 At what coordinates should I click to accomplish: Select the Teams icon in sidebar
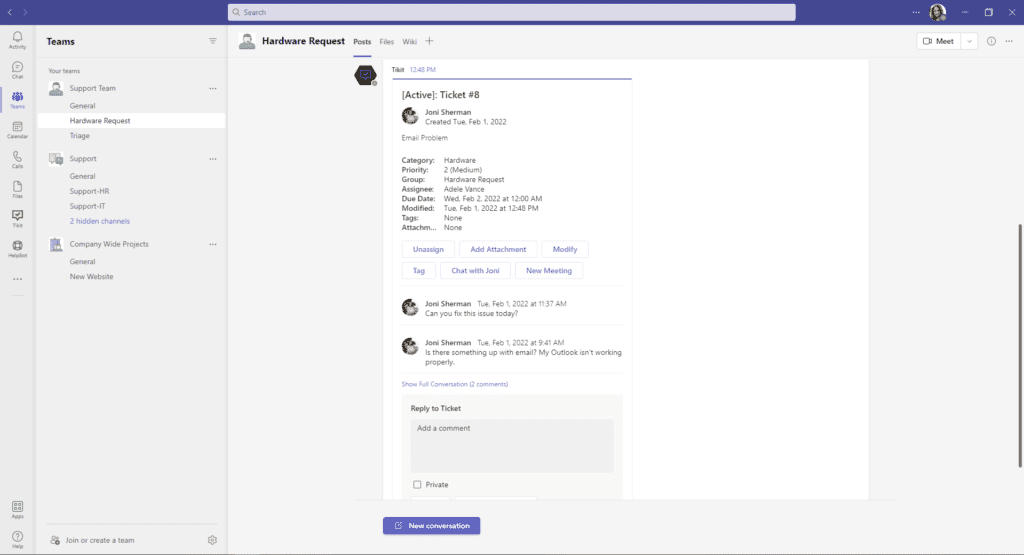(18, 100)
